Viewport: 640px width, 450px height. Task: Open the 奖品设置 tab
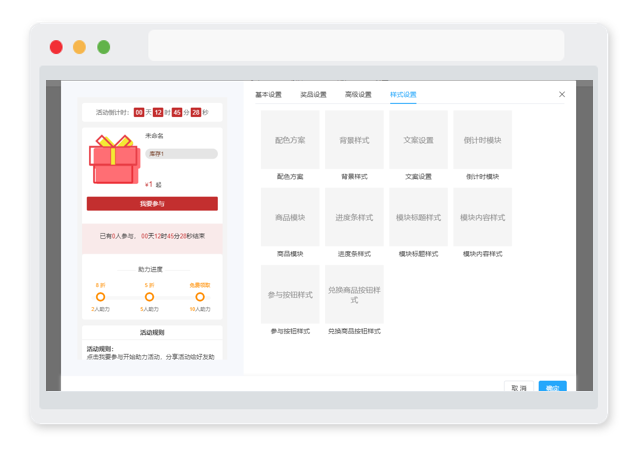tap(313, 95)
